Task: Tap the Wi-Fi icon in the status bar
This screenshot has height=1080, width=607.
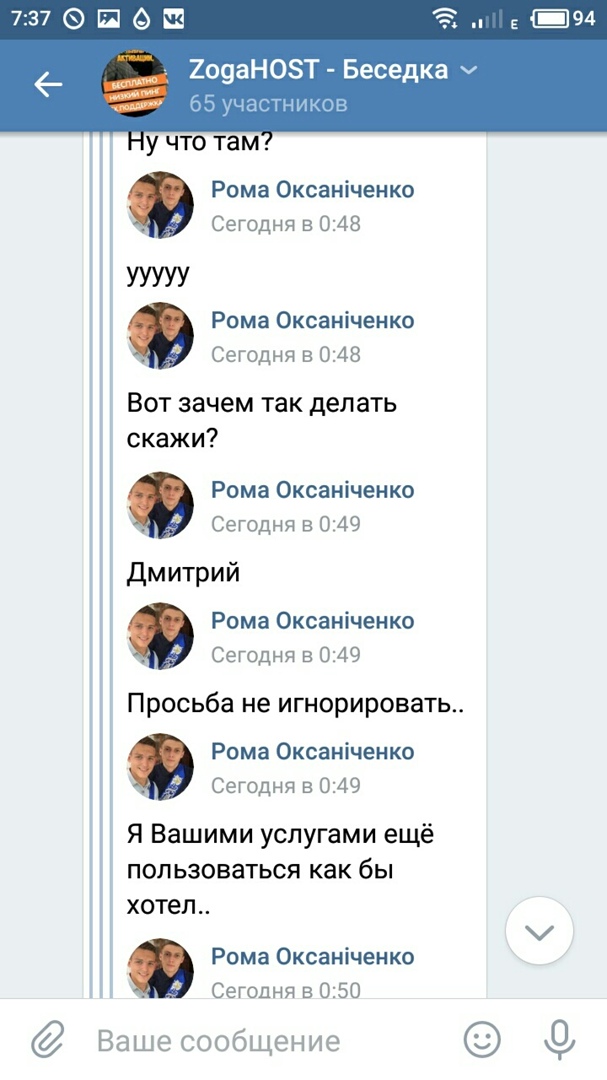Action: (445, 18)
